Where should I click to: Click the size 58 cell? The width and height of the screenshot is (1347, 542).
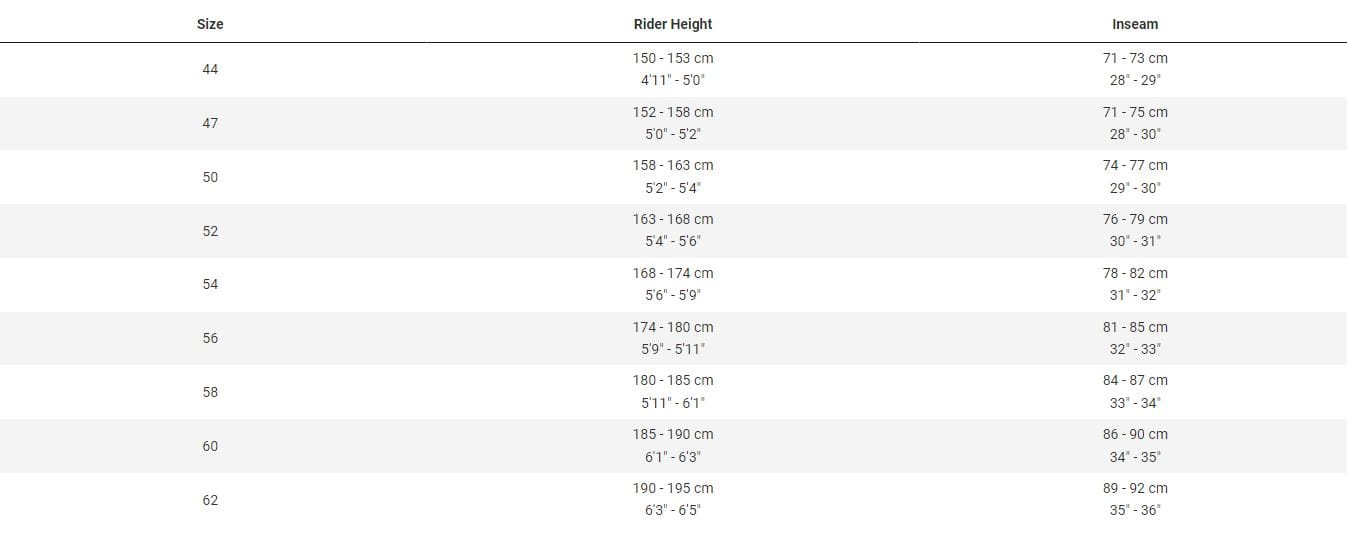pos(210,392)
